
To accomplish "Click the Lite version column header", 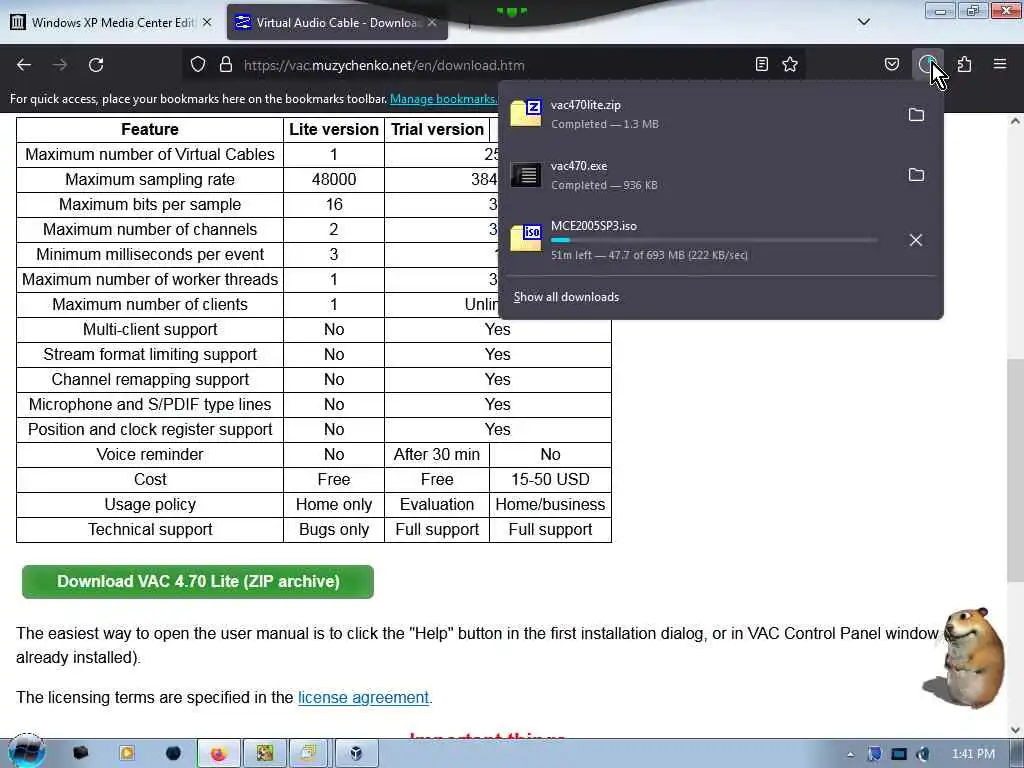I will coord(334,129).
